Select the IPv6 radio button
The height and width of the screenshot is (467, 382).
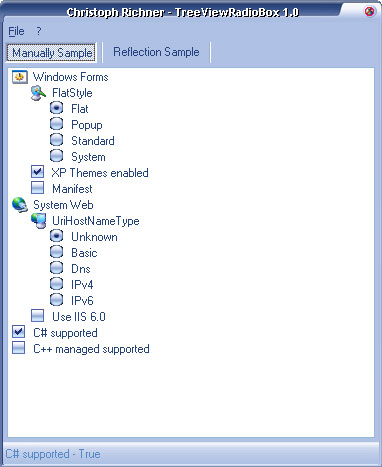pos(56,300)
